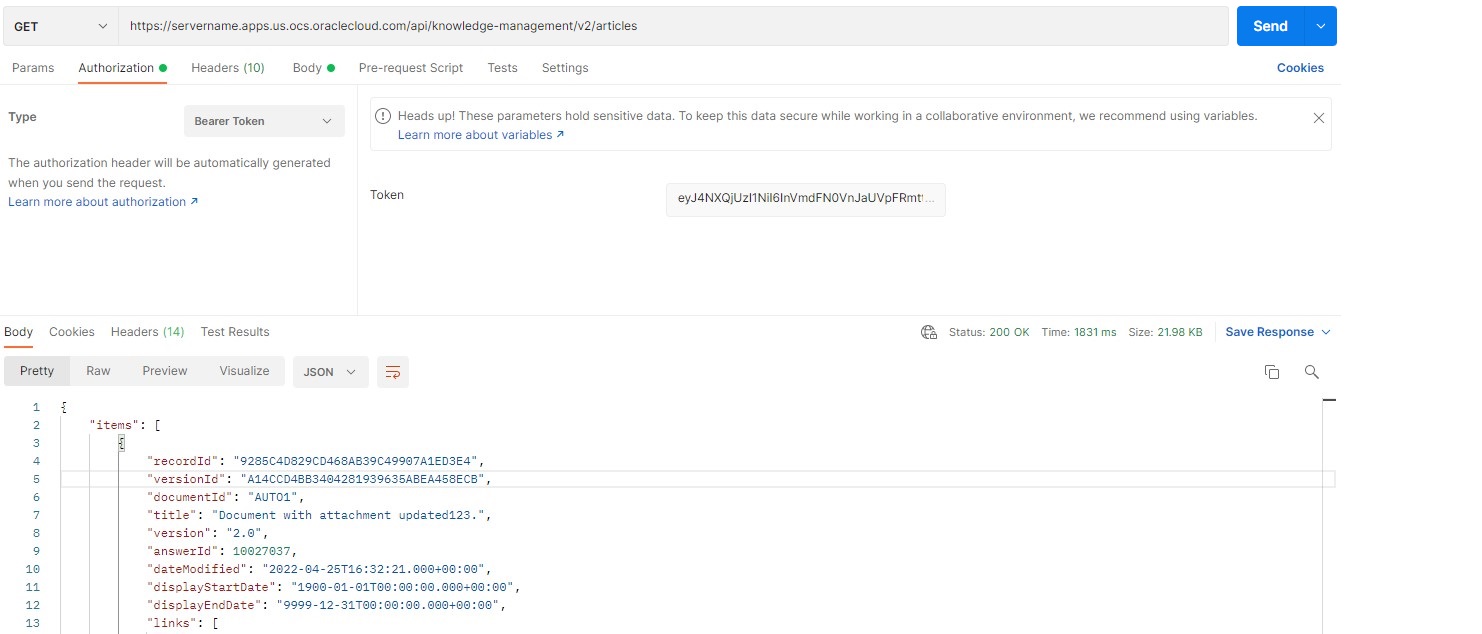Switch to the Raw response view
Image resolution: width=1482 pixels, height=634 pixels.
(97, 370)
